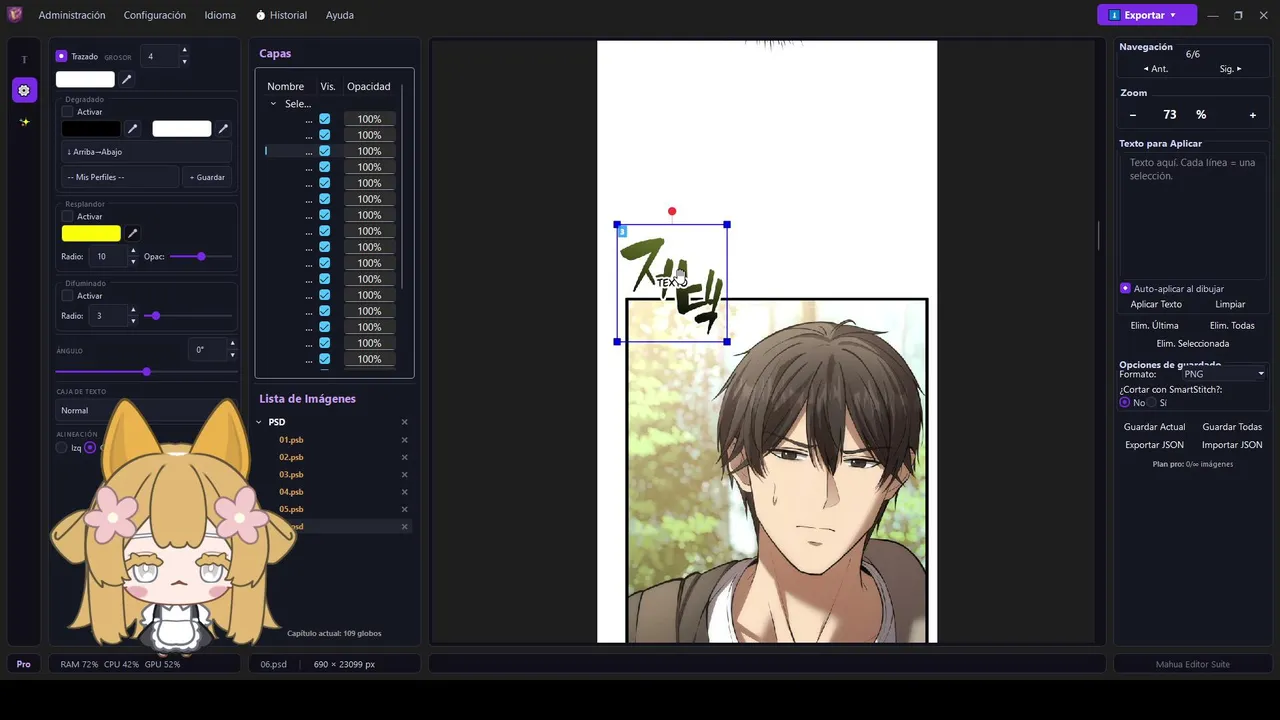Toggle Auto-aplicar al dibujar
The image size is (1280, 720).
(x=1125, y=288)
